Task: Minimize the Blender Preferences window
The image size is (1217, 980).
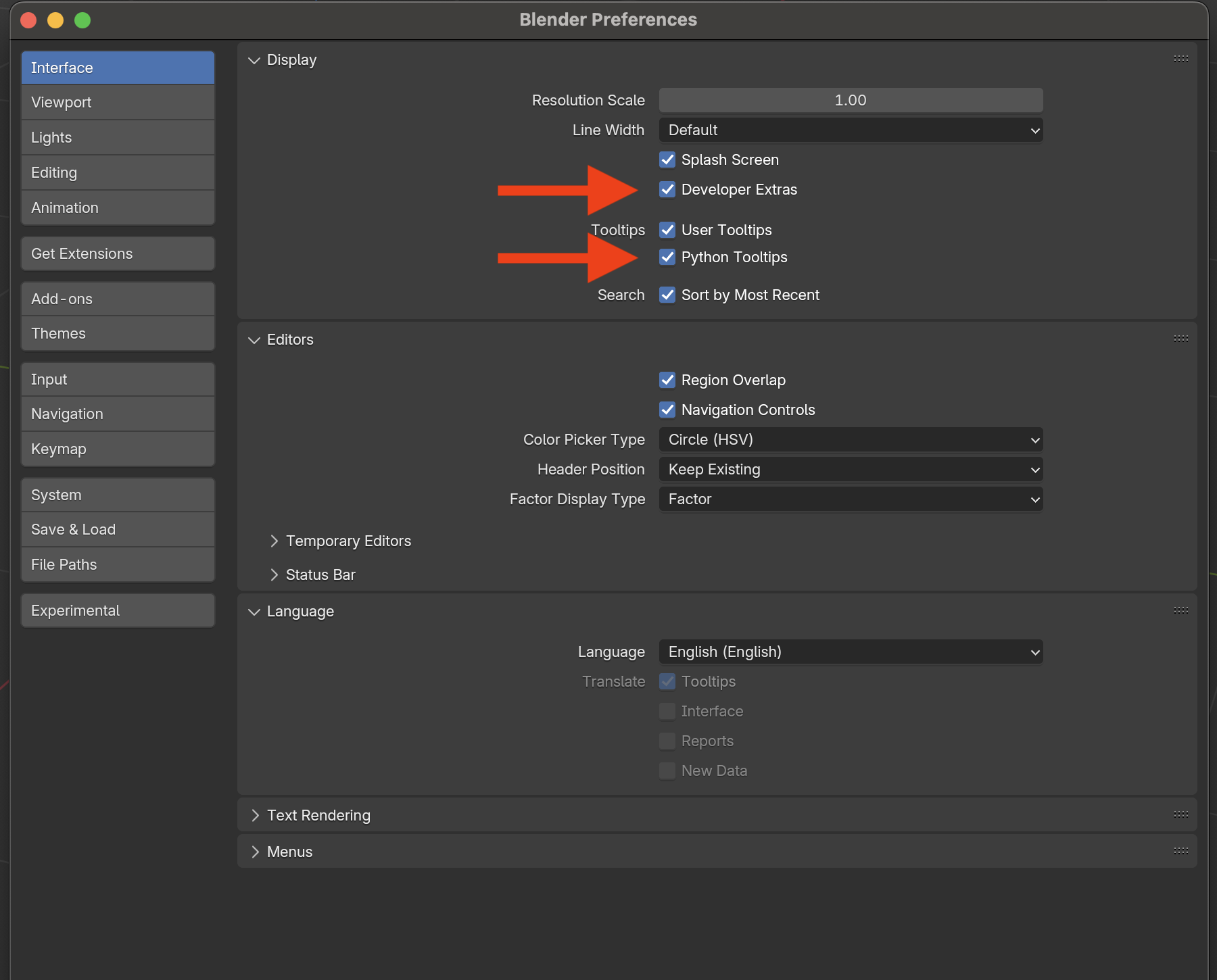Action: 55,20
